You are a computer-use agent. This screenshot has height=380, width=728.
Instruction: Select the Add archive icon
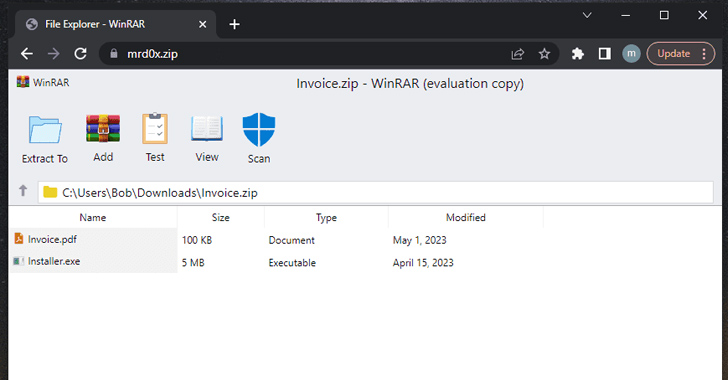click(x=103, y=128)
